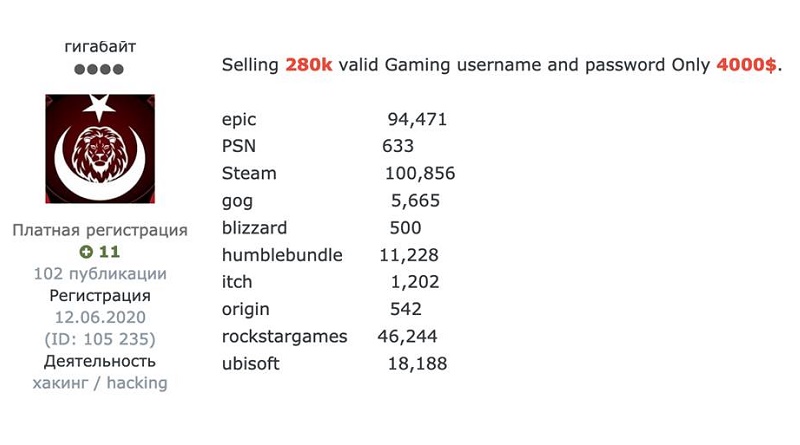
Task: Click the rockstargames entry
Action: point(284,337)
